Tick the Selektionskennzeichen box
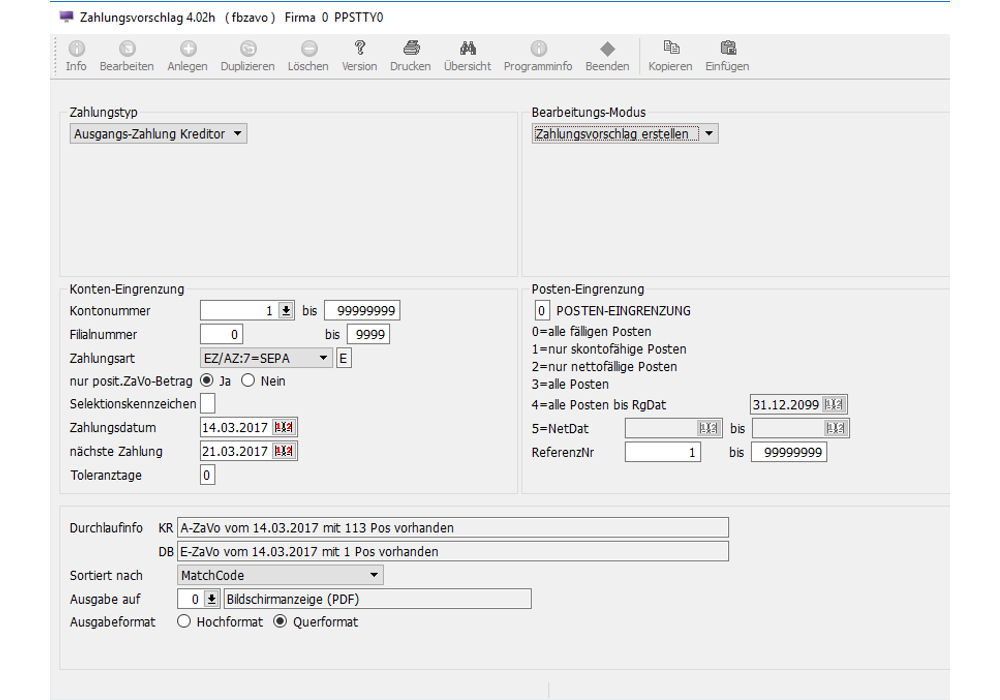 [x=208, y=404]
